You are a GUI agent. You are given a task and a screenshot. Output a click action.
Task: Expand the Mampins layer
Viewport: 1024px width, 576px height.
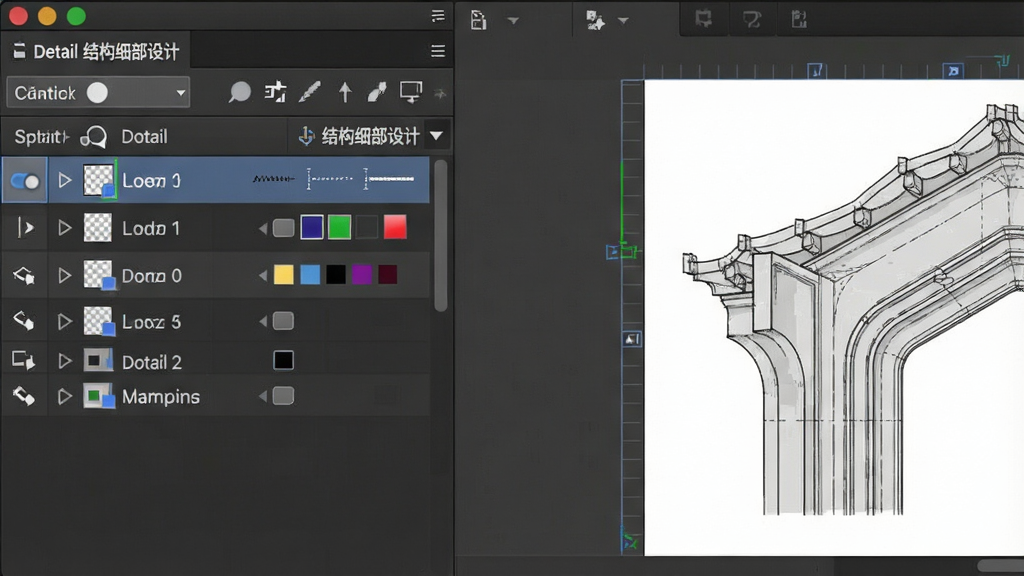pyautogui.click(x=64, y=396)
